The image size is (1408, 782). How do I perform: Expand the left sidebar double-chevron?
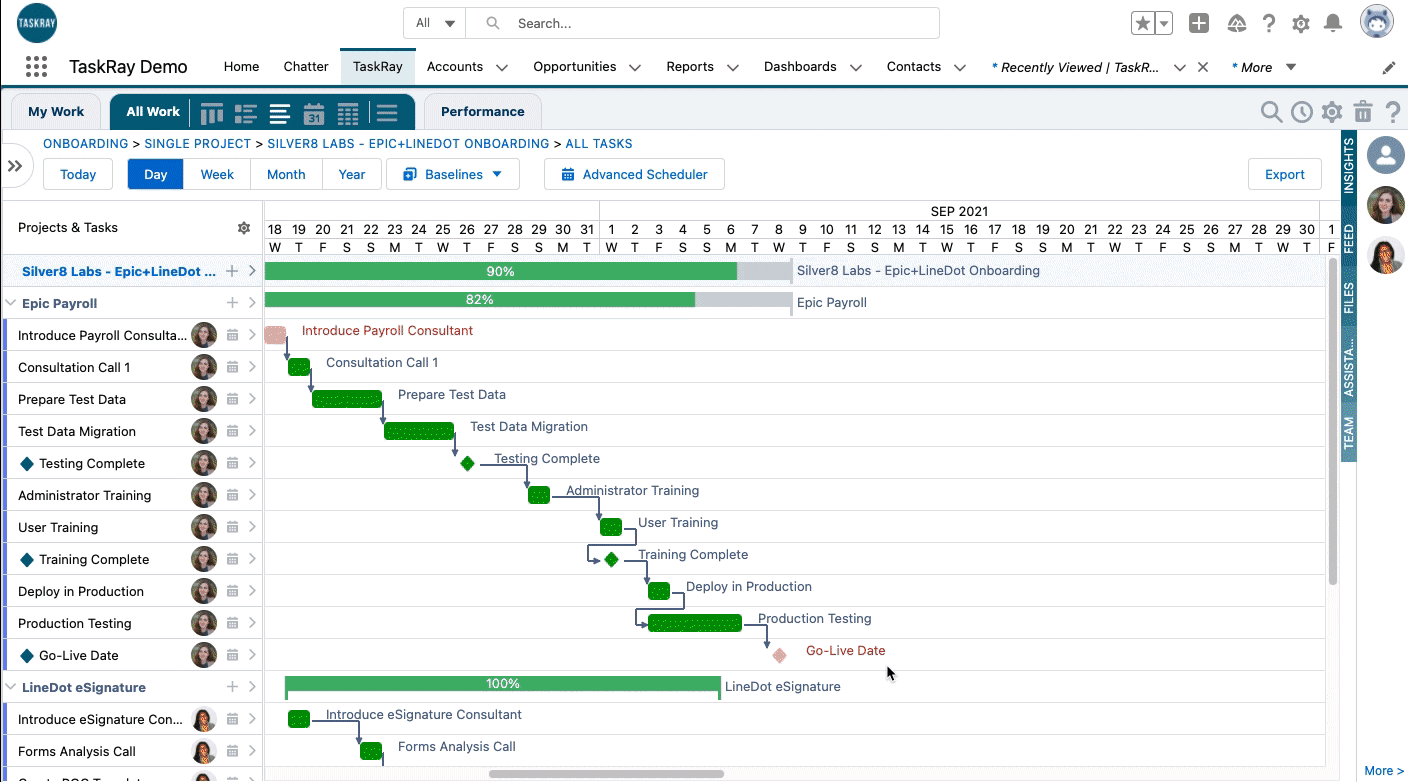click(x=14, y=166)
